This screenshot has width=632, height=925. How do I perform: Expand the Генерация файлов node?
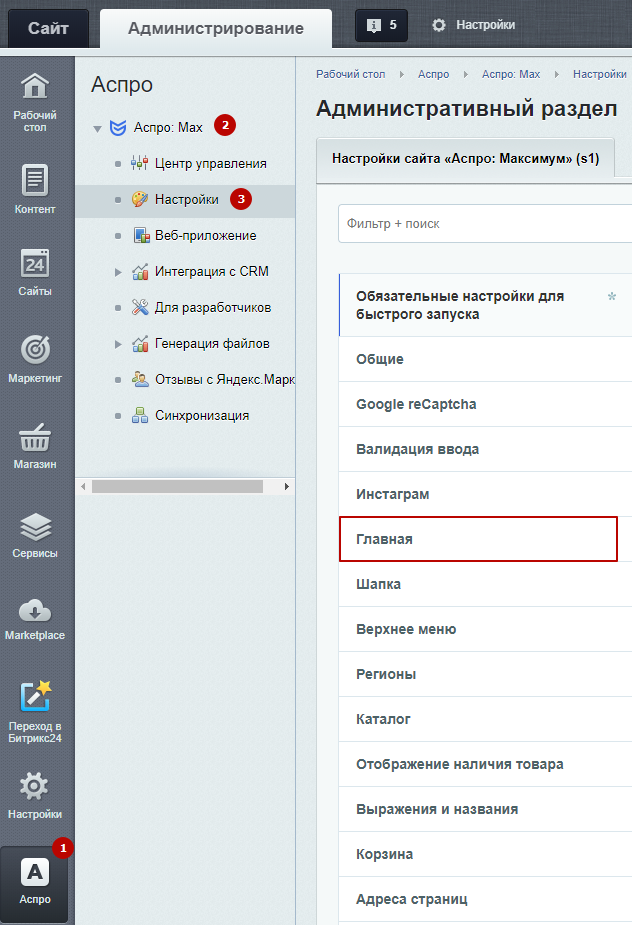118,344
